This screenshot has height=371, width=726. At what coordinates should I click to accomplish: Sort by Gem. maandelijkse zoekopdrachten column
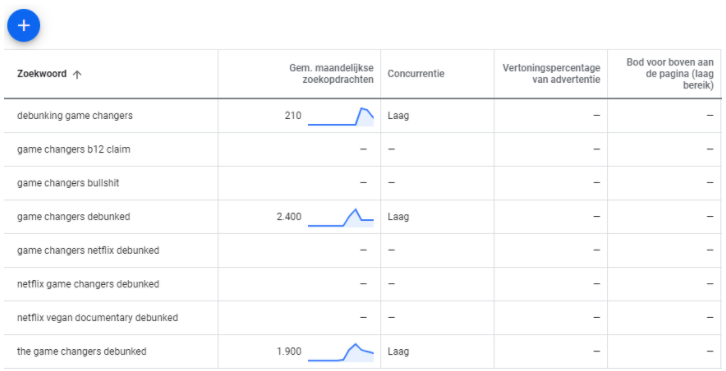[332, 74]
